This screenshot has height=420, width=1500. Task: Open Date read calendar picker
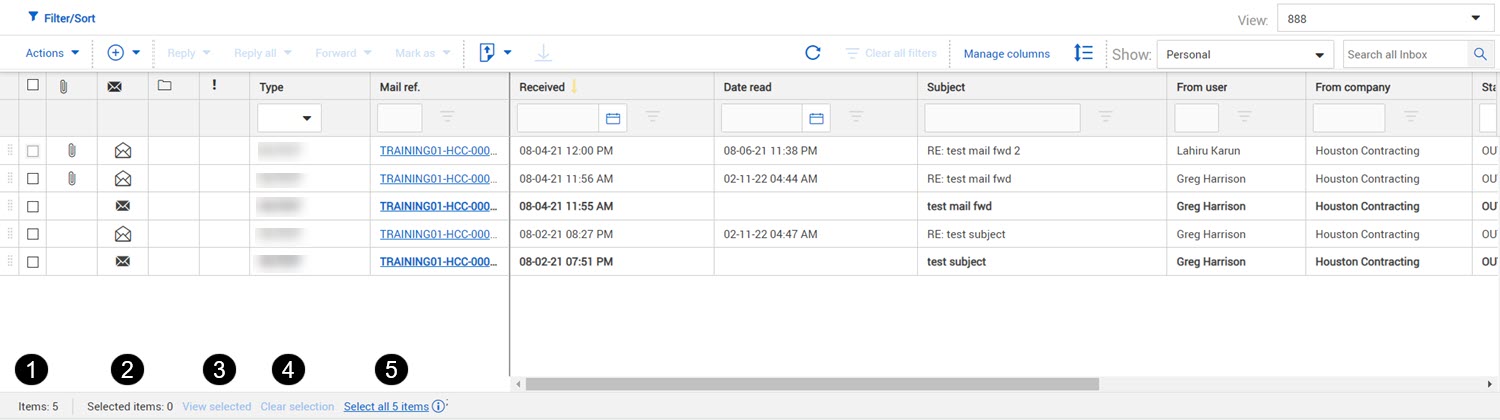[x=816, y=118]
